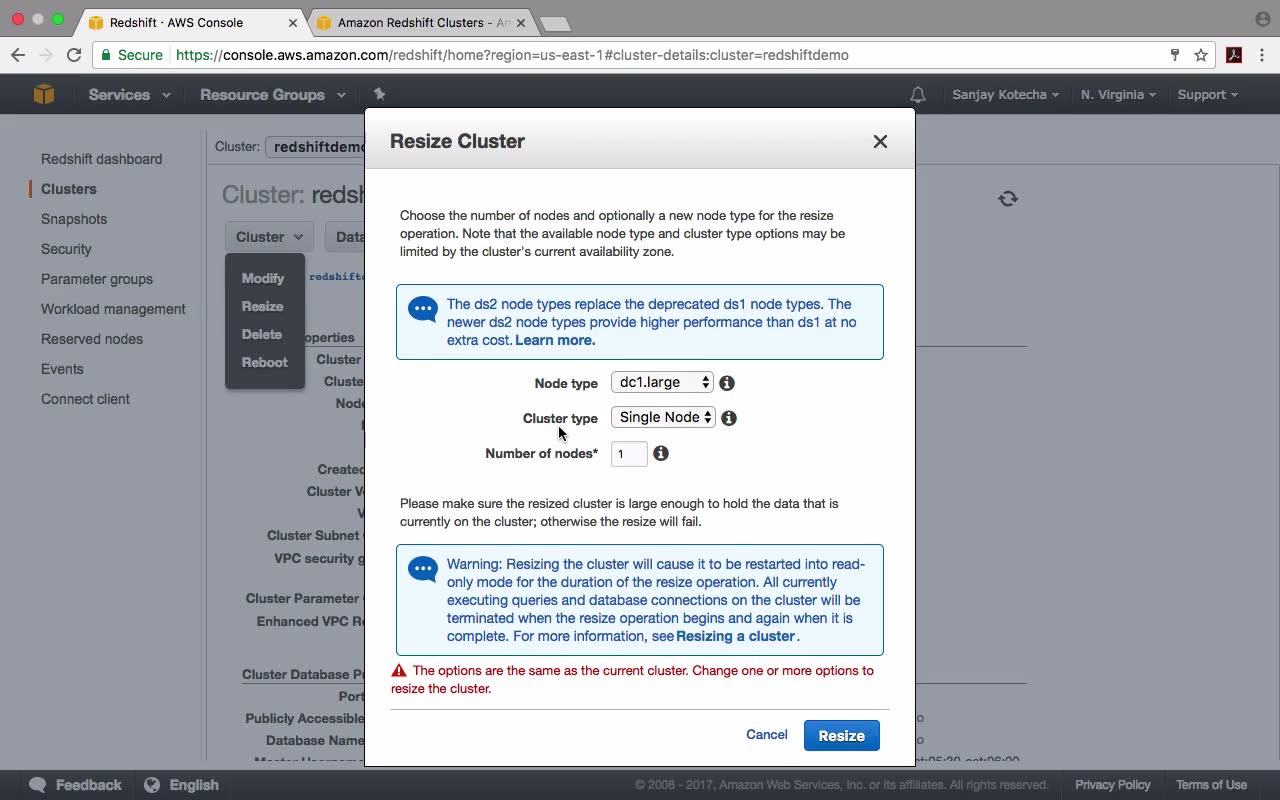Select Delete in the Cluster menu
Image resolution: width=1280 pixels, height=800 pixels.
(262, 334)
